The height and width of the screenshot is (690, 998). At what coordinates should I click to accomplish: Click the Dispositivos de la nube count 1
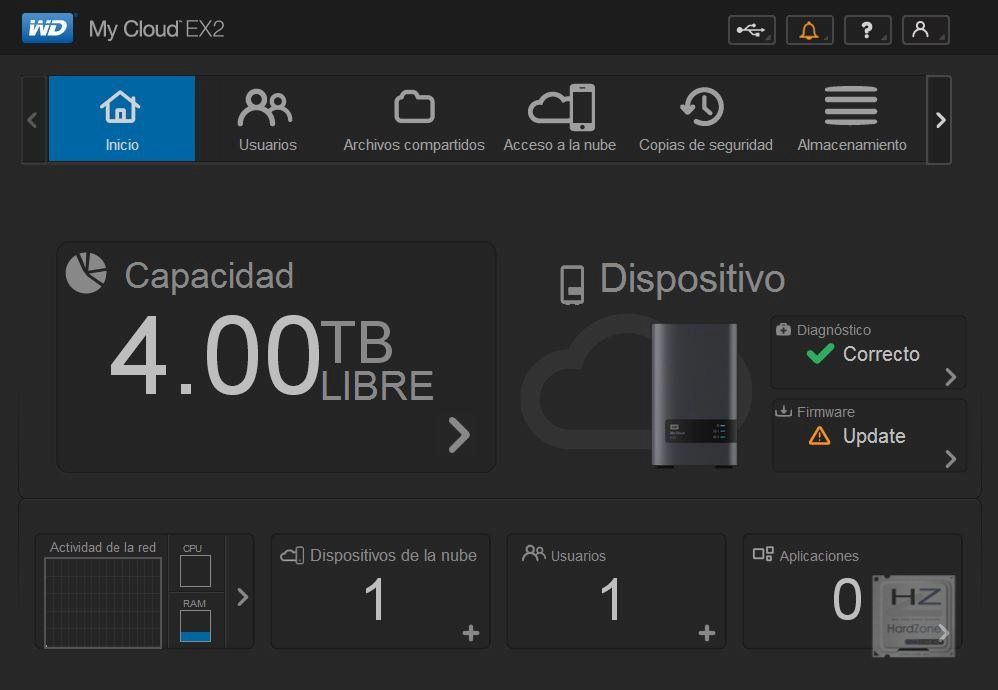coord(375,599)
